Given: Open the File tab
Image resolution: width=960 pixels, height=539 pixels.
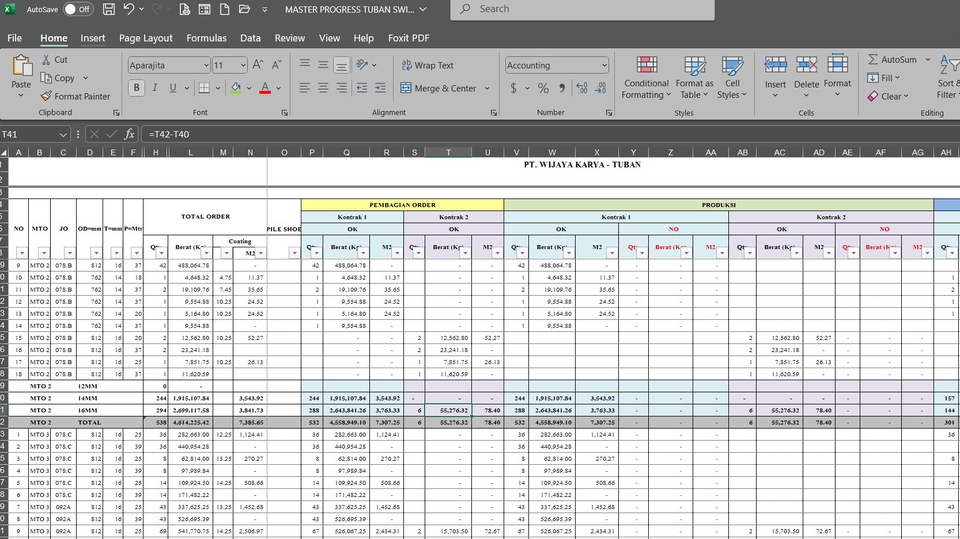Looking at the screenshot, I should 15,38.
